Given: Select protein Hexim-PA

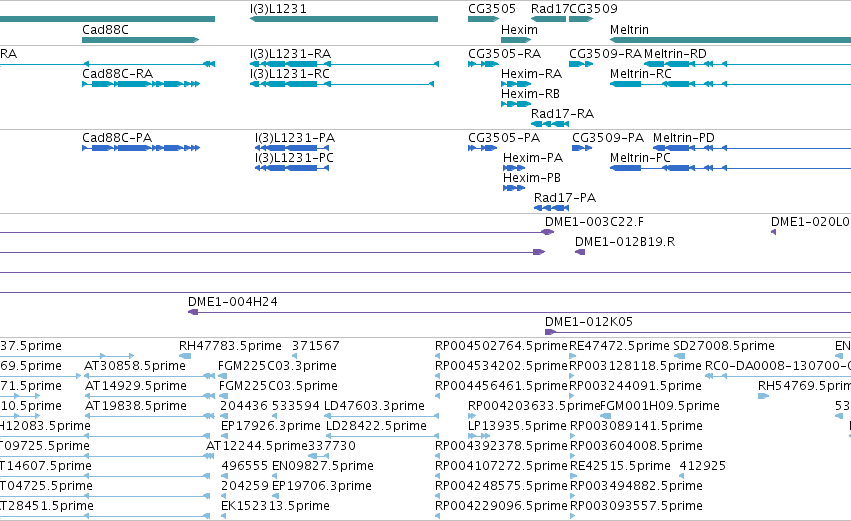Looking at the screenshot, I should click(x=513, y=168).
